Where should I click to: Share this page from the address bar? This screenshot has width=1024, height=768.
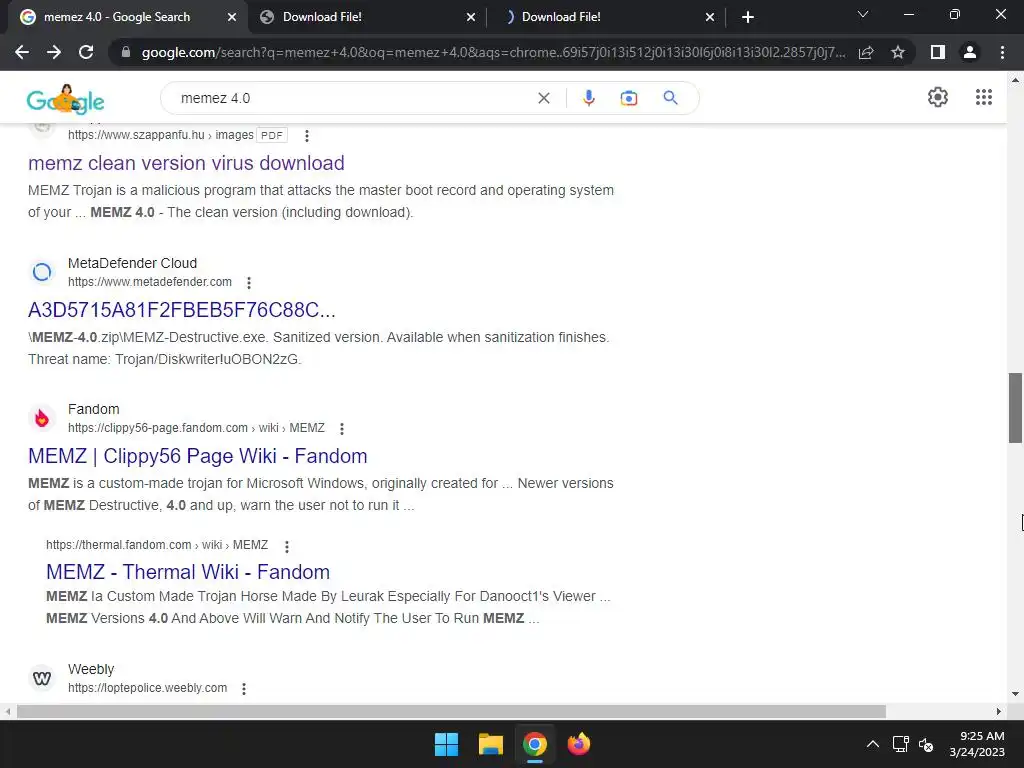(866, 52)
